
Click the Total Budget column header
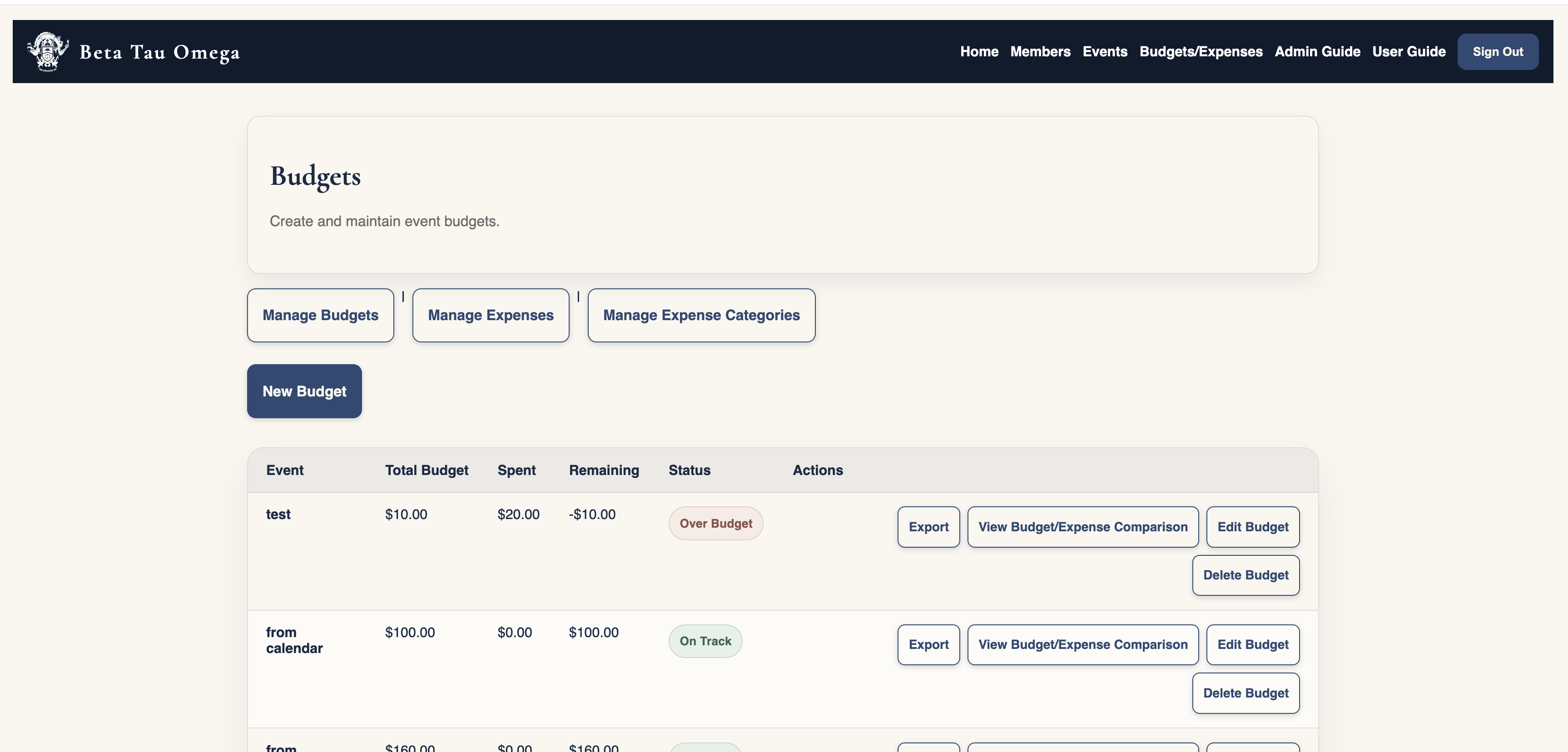tap(426, 470)
